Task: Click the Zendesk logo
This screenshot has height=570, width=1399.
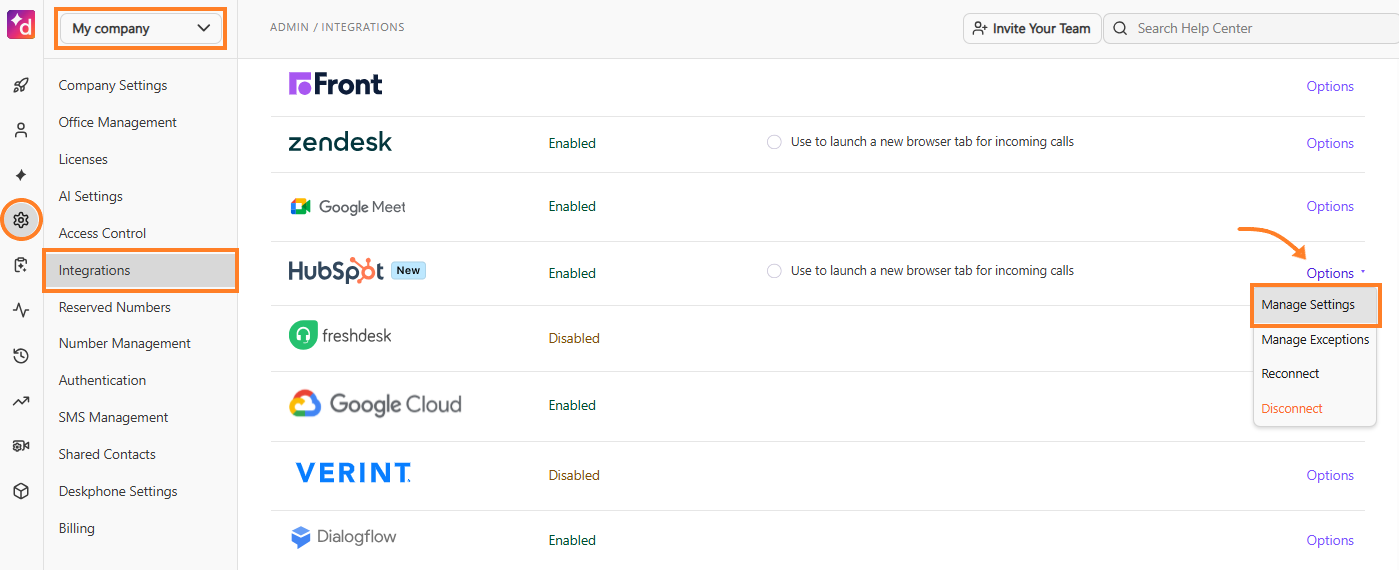Action: pos(340,142)
